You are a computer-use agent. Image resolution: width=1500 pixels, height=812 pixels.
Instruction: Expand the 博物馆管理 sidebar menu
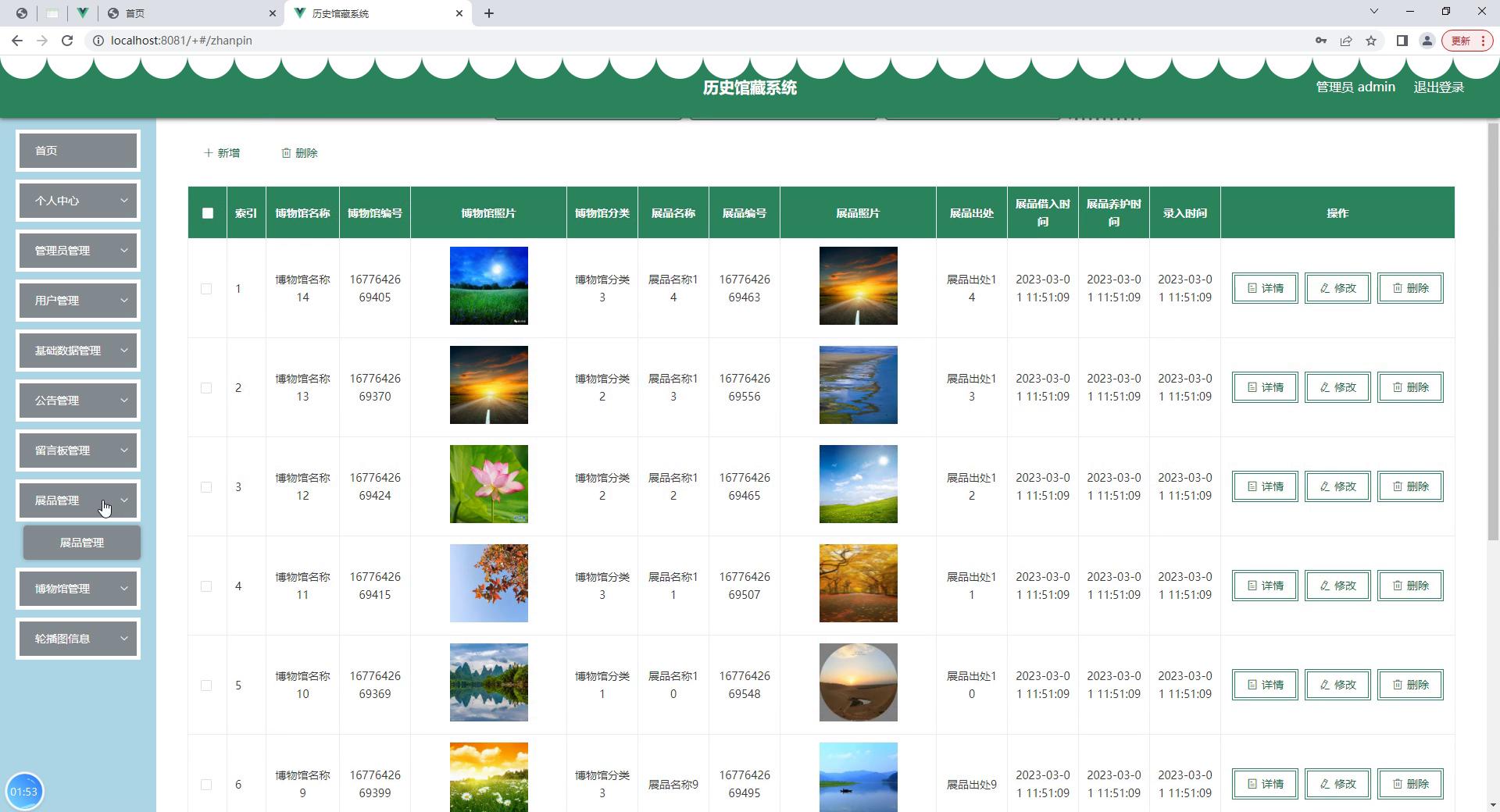click(x=78, y=589)
